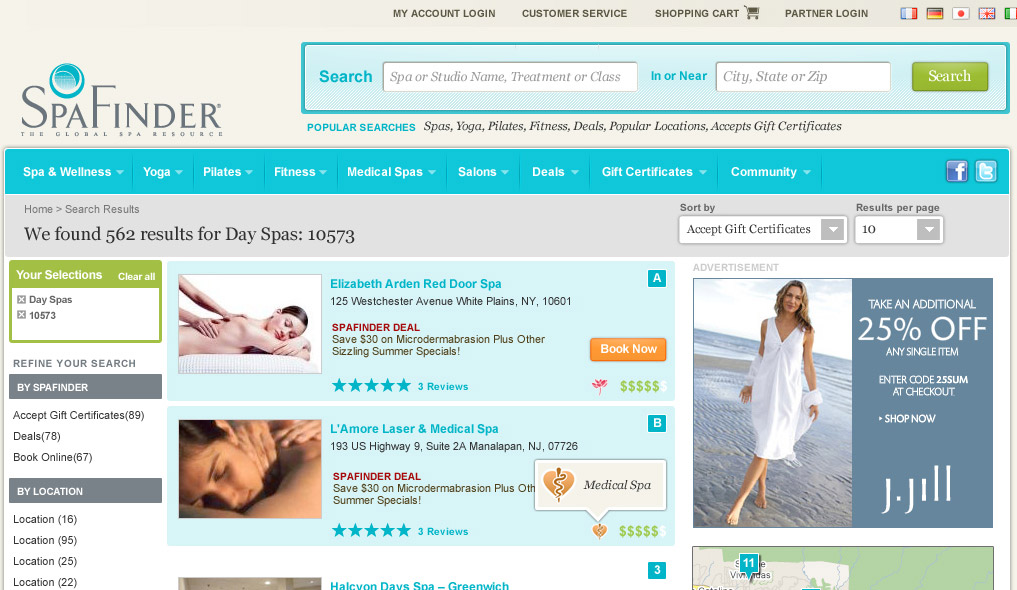Screen dimensions: 1017x590
Task: Click the Book Now button
Action: coord(628,349)
